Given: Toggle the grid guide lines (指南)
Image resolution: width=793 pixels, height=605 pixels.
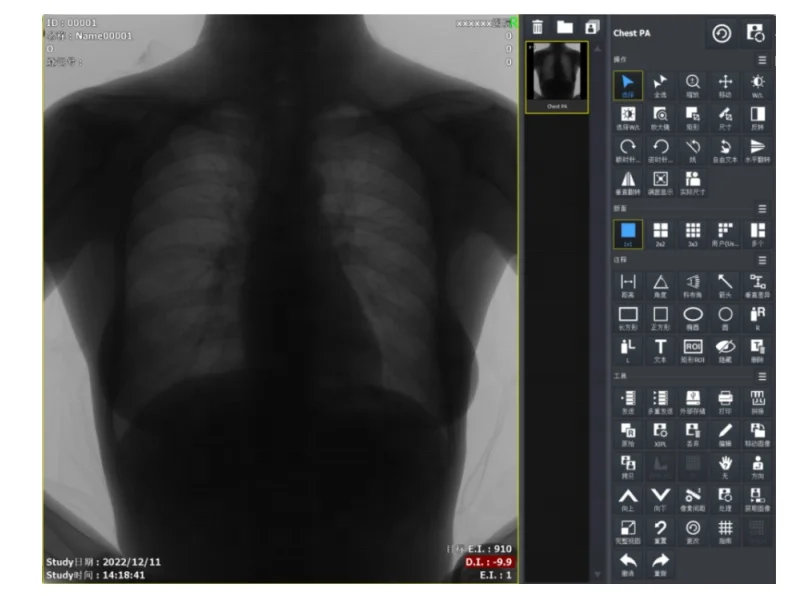Looking at the screenshot, I should click(725, 531).
